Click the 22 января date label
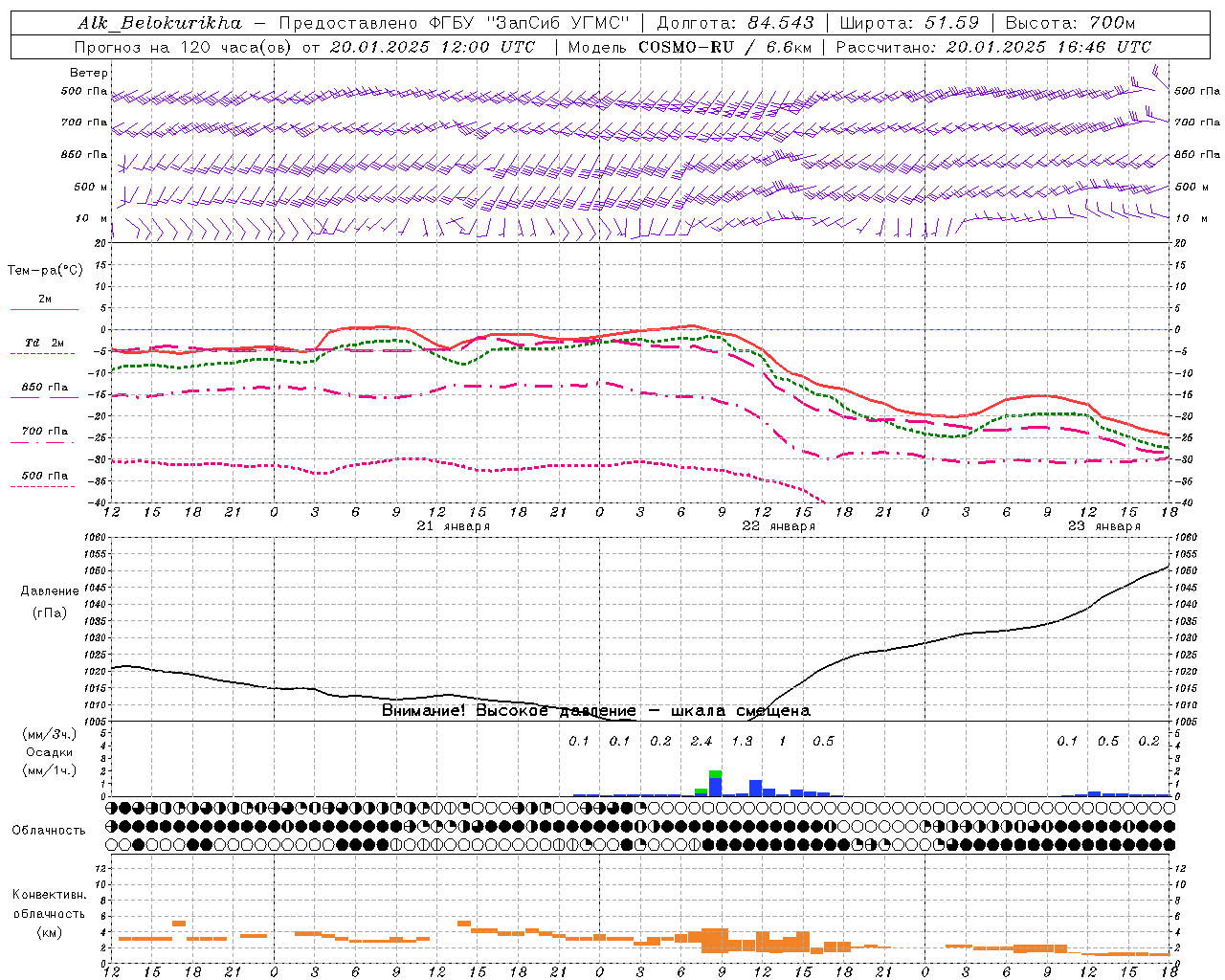Screen dimensions: 1225x980 coord(778,526)
